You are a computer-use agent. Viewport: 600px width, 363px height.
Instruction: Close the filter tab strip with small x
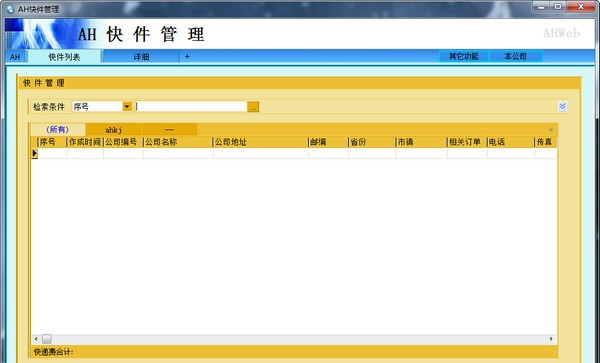click(551, 130)
